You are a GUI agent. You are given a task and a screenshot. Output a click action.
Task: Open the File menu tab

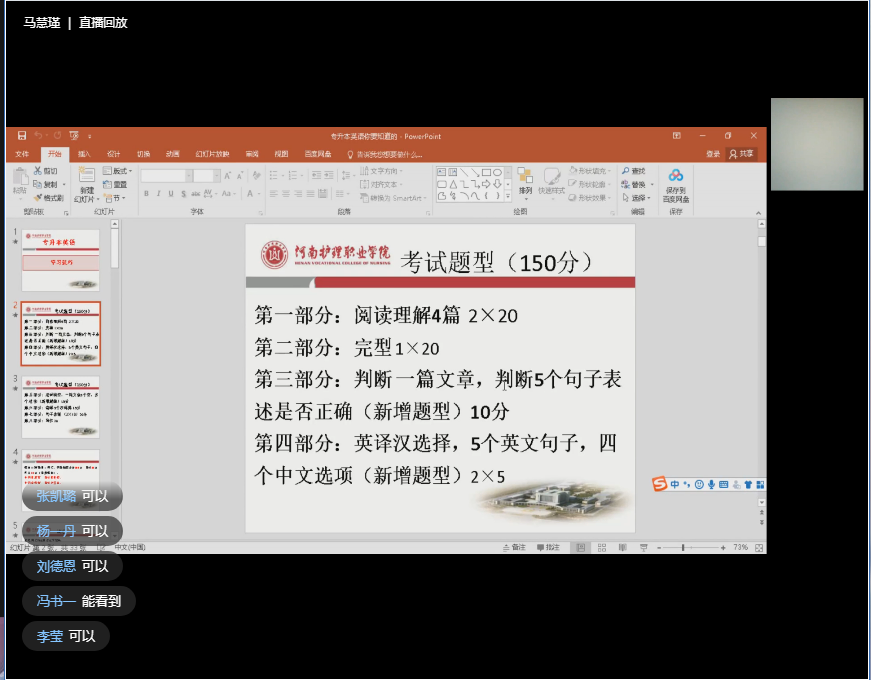(22, 154)
